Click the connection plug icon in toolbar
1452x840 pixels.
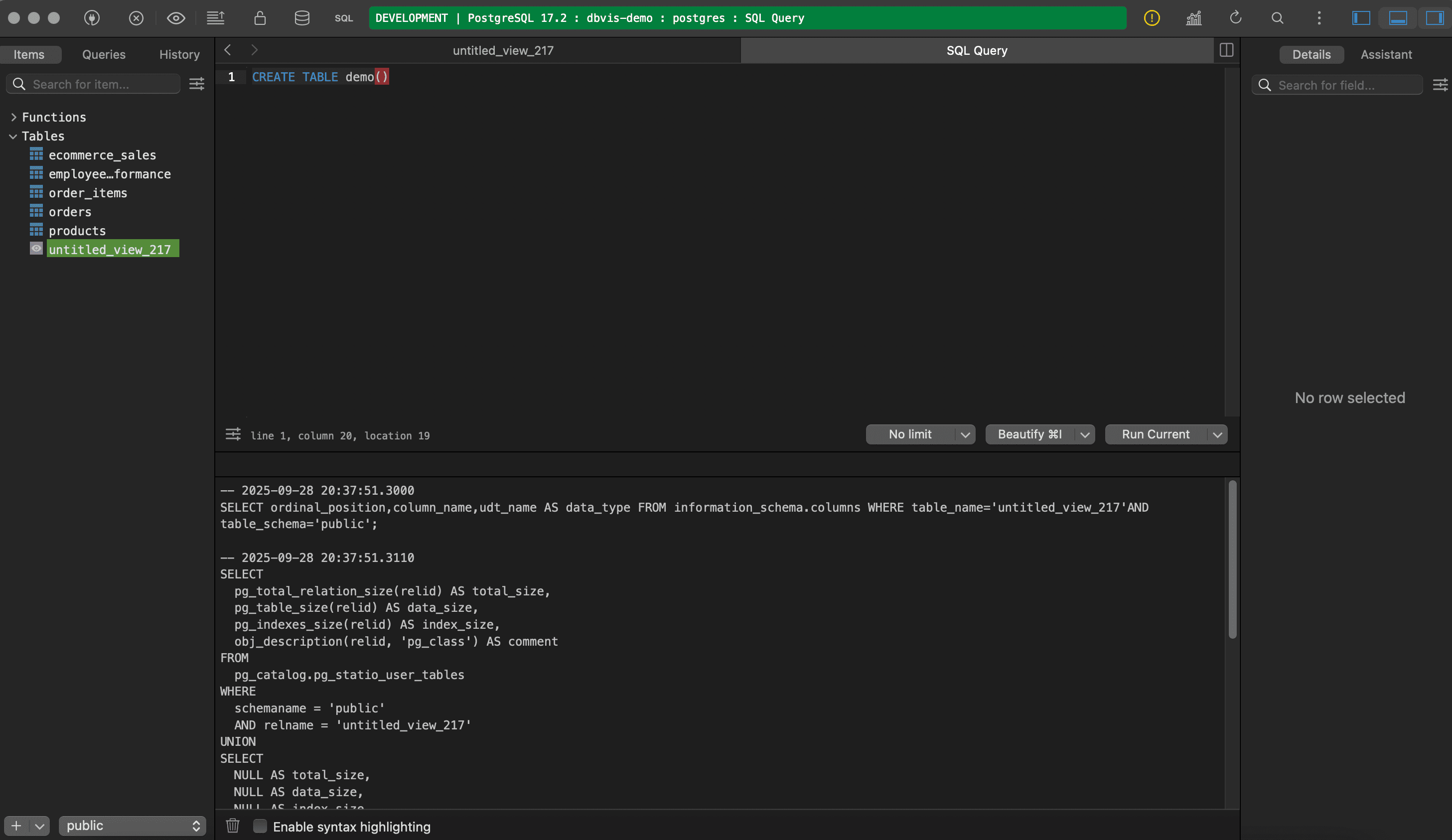click(x=92, y=18)
